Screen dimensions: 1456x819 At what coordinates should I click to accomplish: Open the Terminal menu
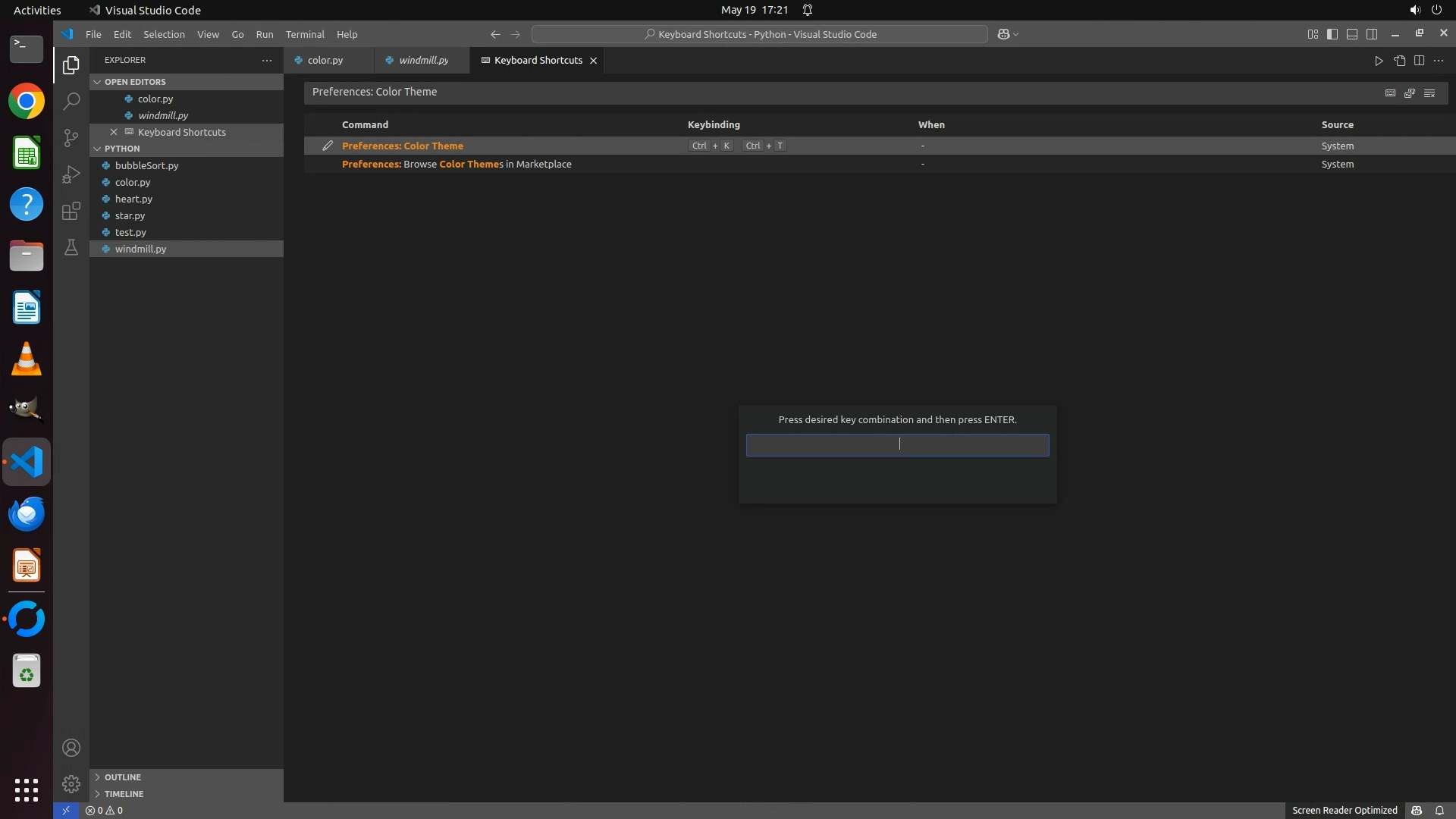pos(305,34)
